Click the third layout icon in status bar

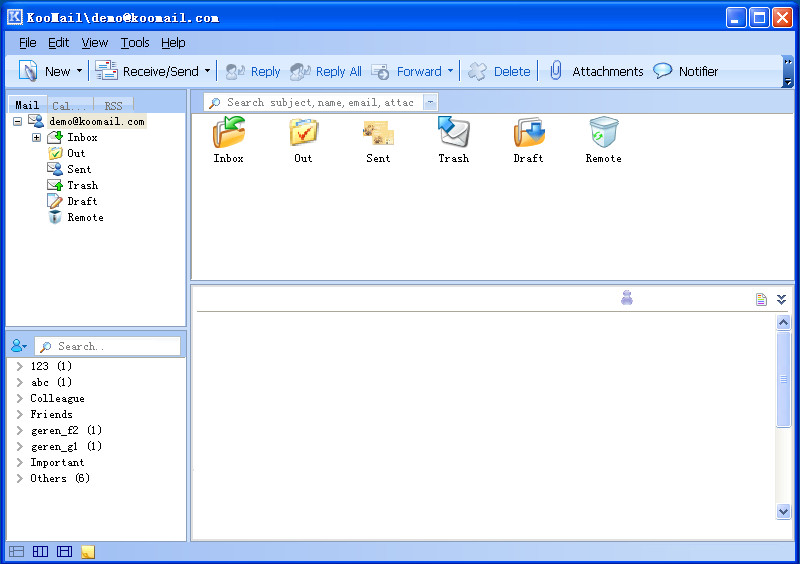click(x=64, y=552)
